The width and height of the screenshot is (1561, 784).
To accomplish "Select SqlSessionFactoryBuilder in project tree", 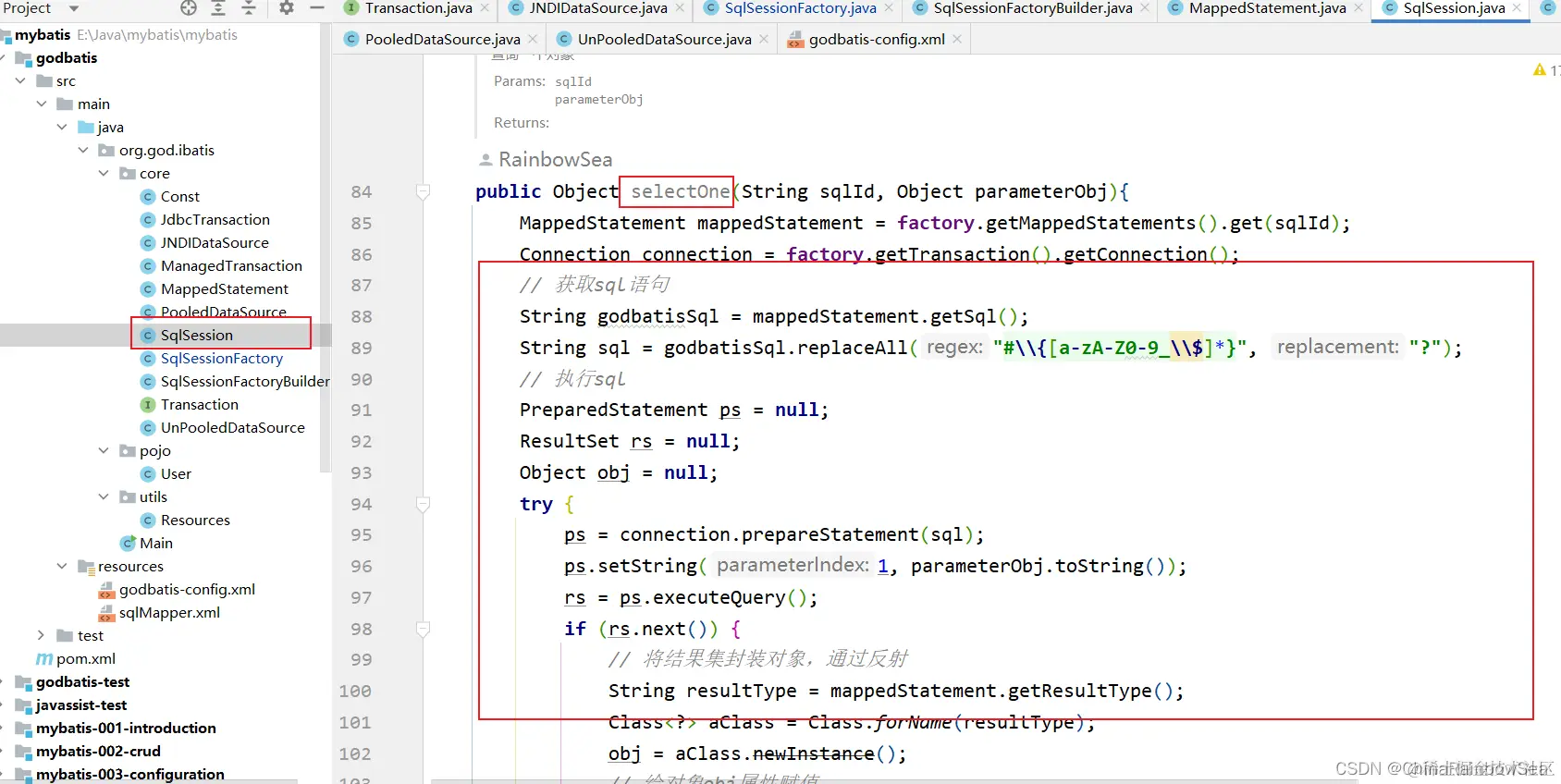I will [244, 381].
